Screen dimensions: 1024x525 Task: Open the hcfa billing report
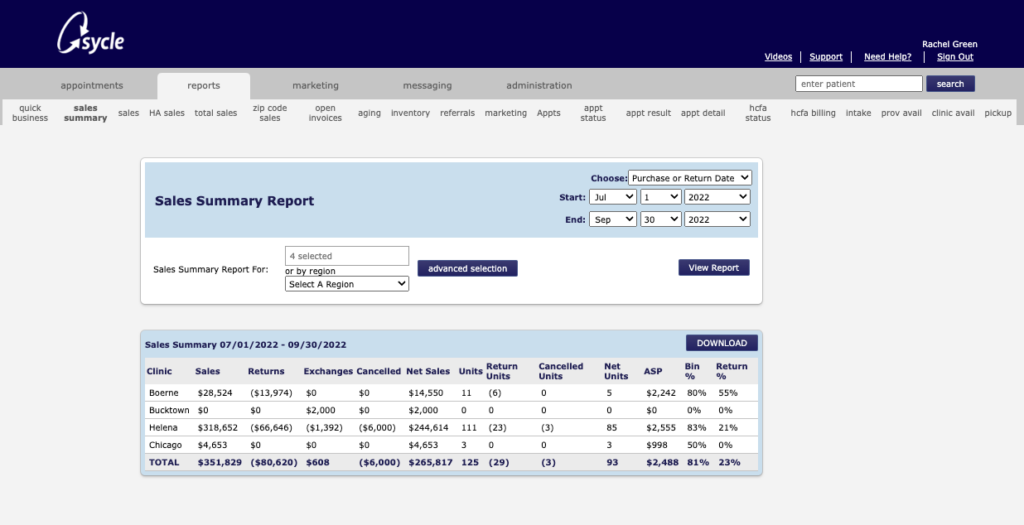(812, 113)
